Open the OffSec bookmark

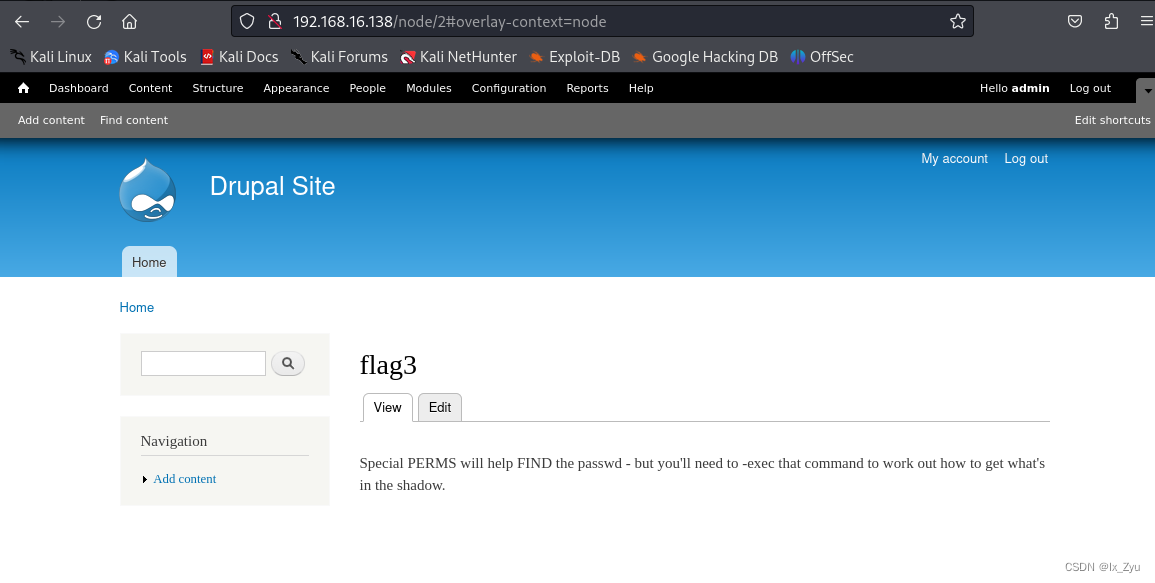point(822,57)
